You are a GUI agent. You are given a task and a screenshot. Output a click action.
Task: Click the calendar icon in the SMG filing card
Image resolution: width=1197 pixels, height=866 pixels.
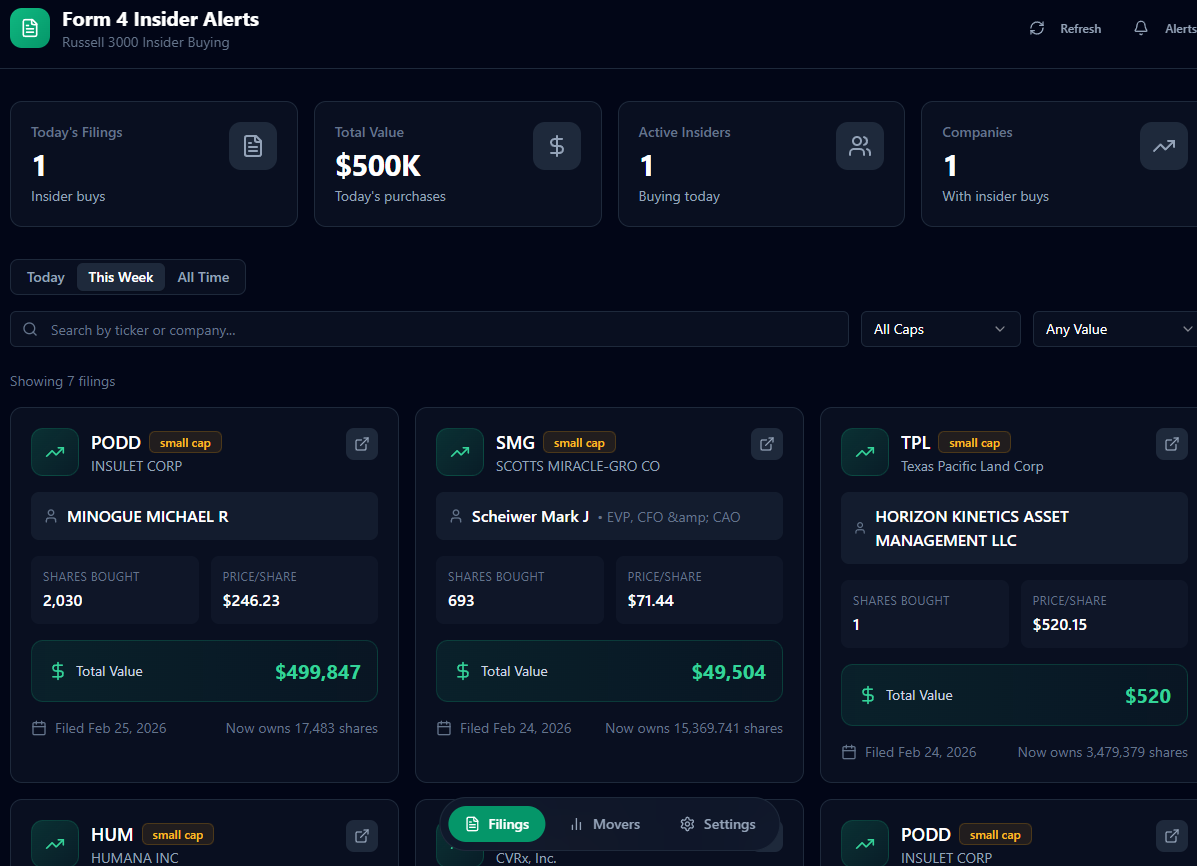444,728
